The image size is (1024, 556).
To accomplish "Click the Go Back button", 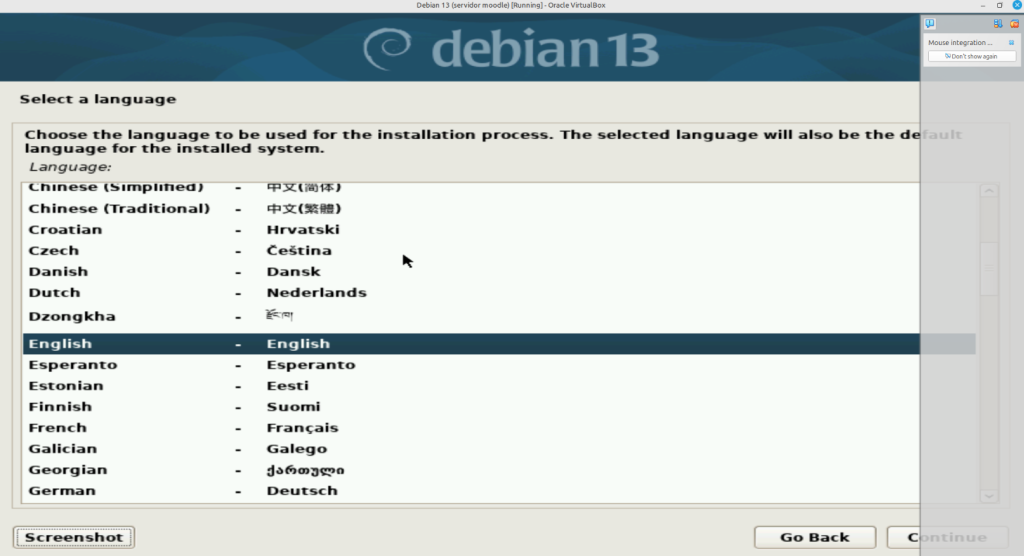I will [x=814, y=537].
